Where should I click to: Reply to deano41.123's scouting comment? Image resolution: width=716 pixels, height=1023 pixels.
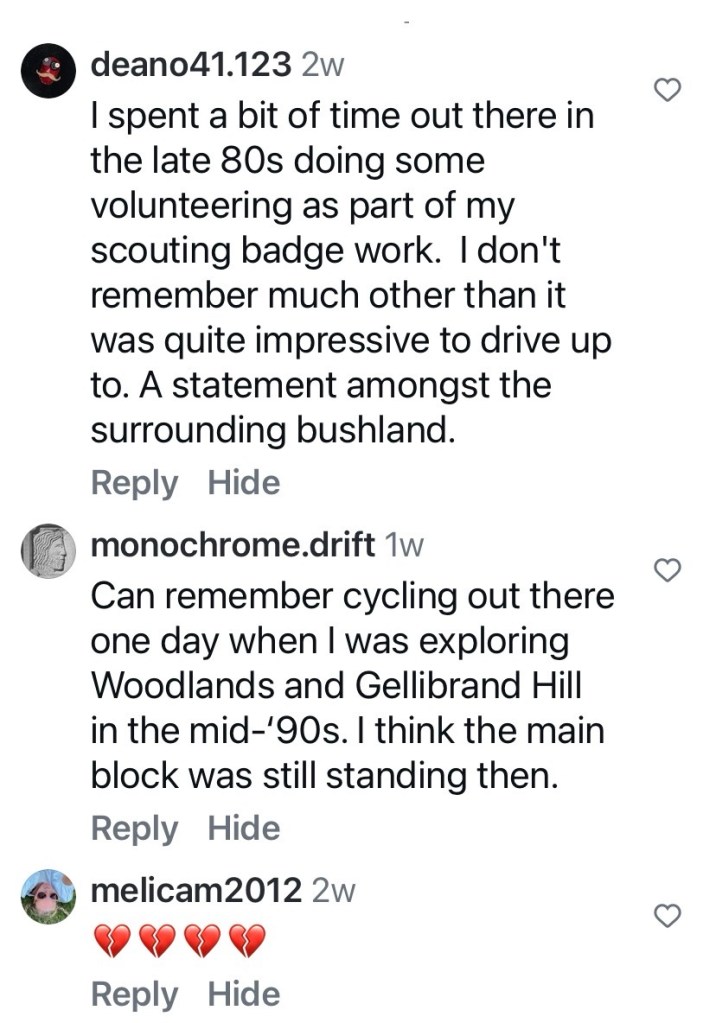134,483
